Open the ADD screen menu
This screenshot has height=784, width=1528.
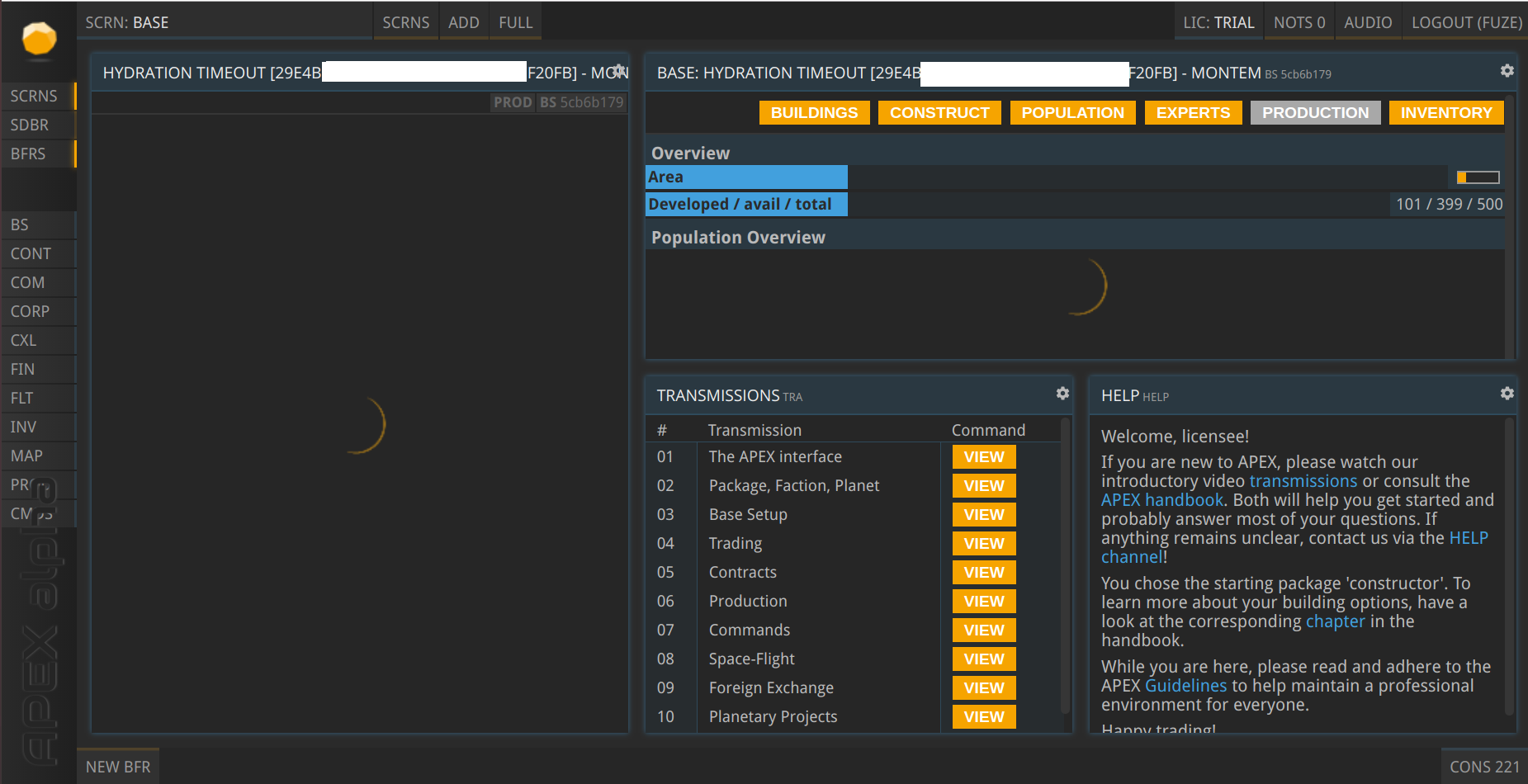[x=463, y=22]
